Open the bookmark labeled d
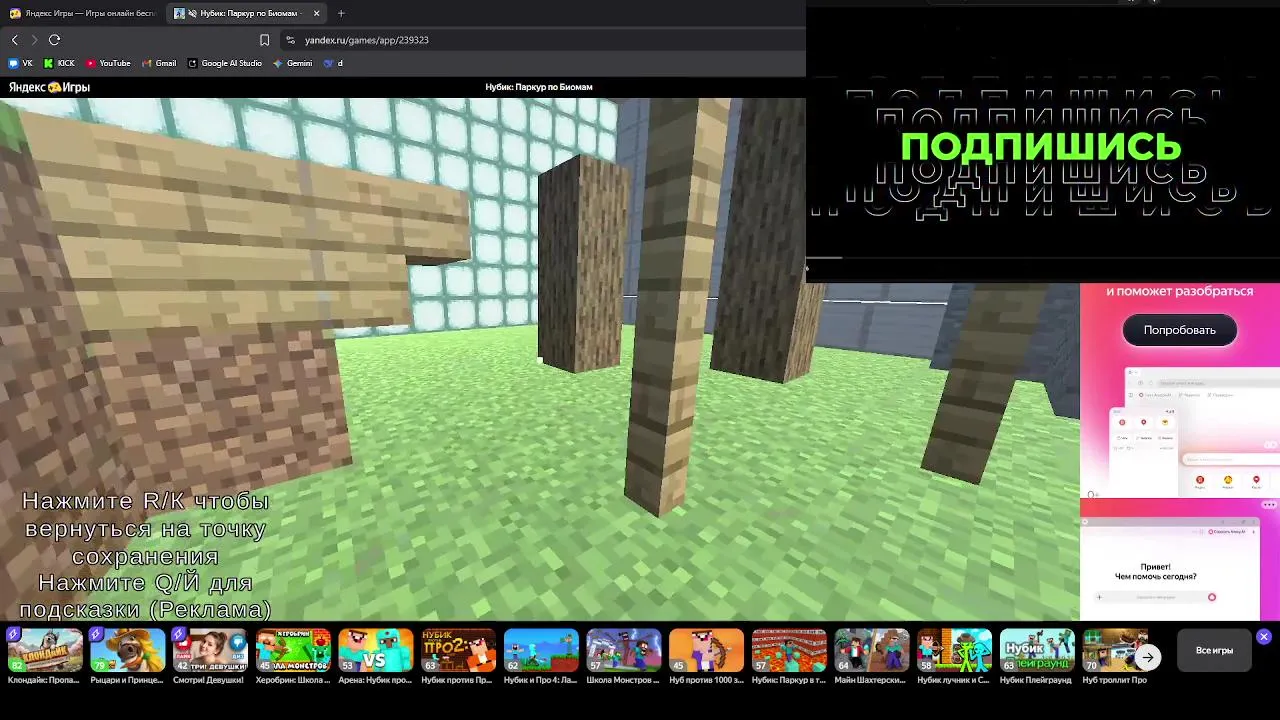 click(333, 63)
